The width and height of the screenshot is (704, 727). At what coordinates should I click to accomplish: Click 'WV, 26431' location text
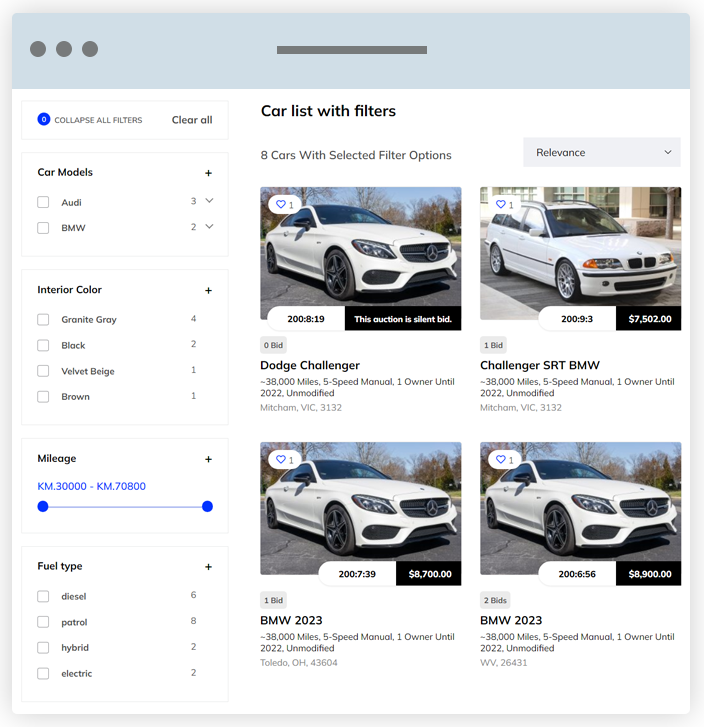[504, 663]
